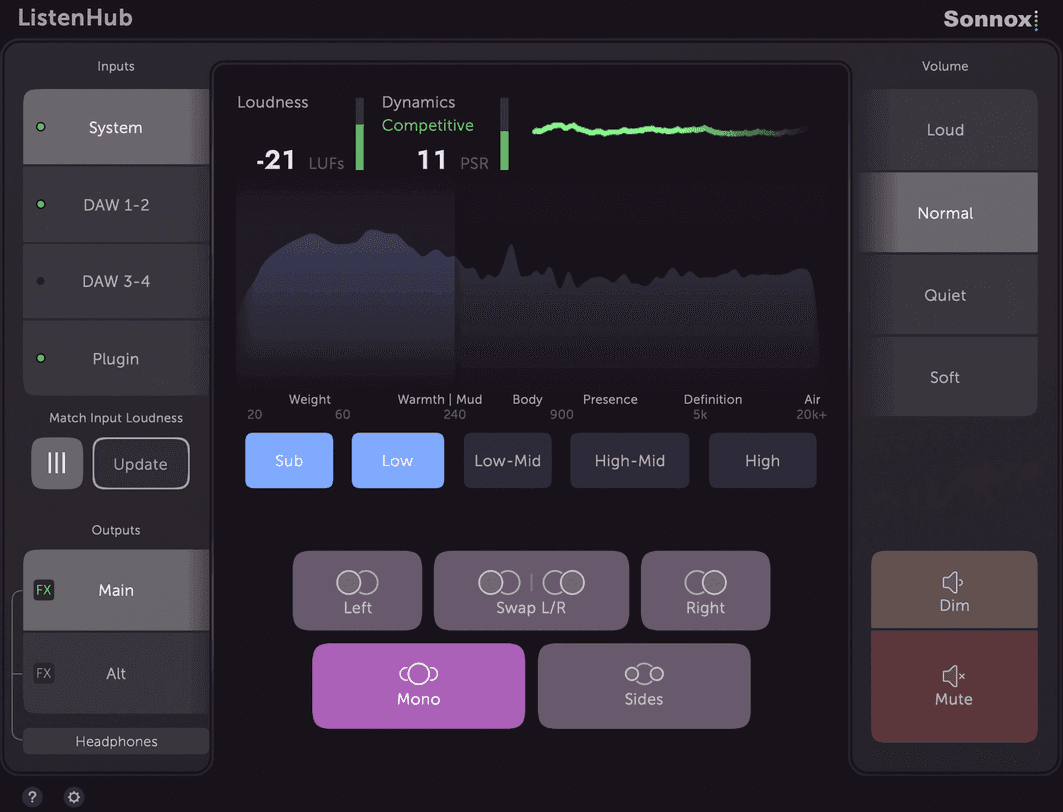1063x812 pixels.
Task: Solo the Left channel
Action: coord(357,591)
